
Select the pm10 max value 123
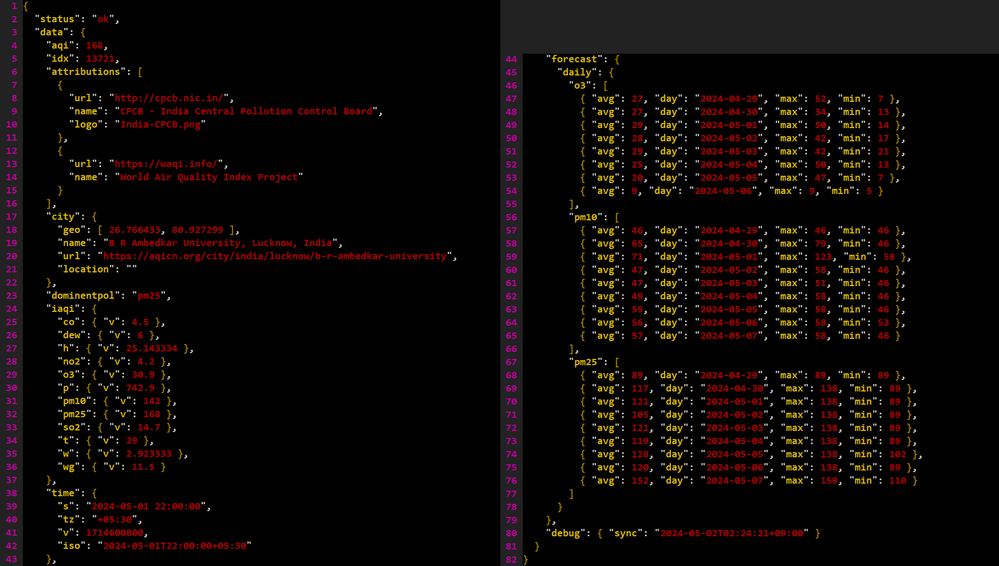click(x=823, y=257)
